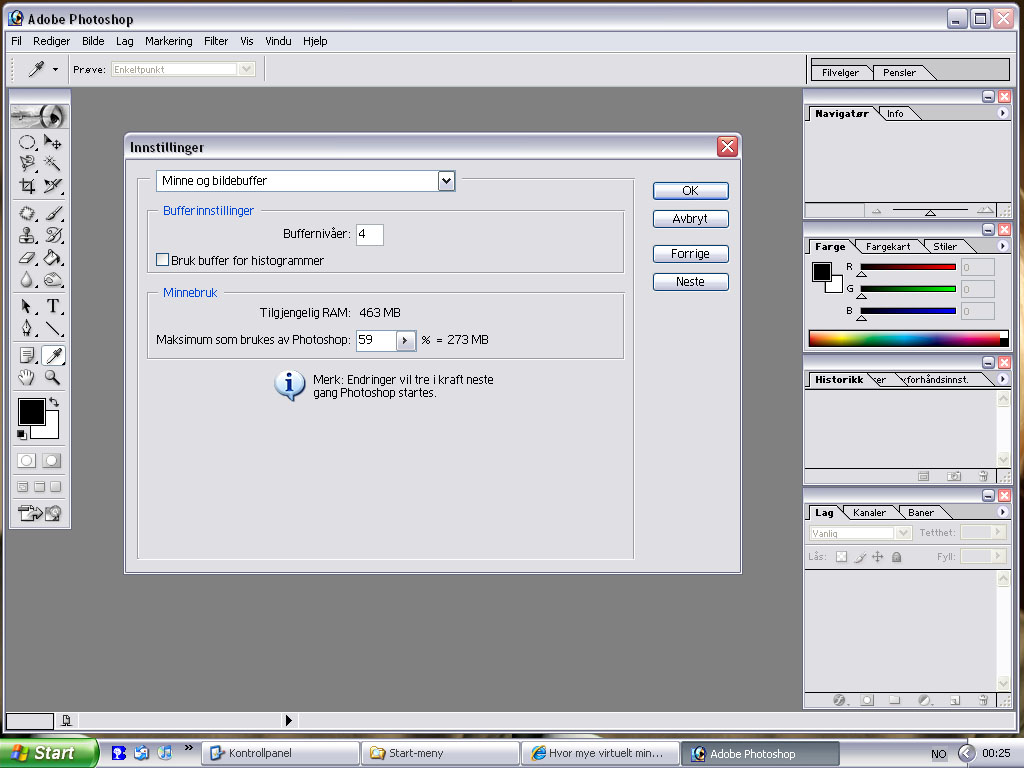Screen dimensions: 1024x768
Task: Open Farge panel menu arrow
Action: pyautogui.click(x=1002, y=246)
